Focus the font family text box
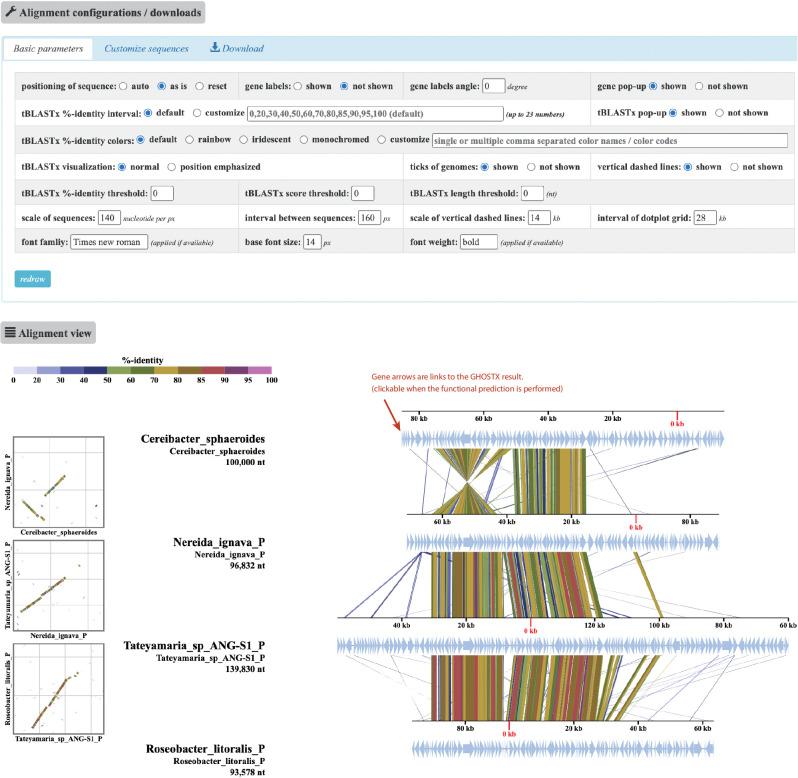Image resolution: width=798 pixels, height=778 pixels. coord(109,242)
